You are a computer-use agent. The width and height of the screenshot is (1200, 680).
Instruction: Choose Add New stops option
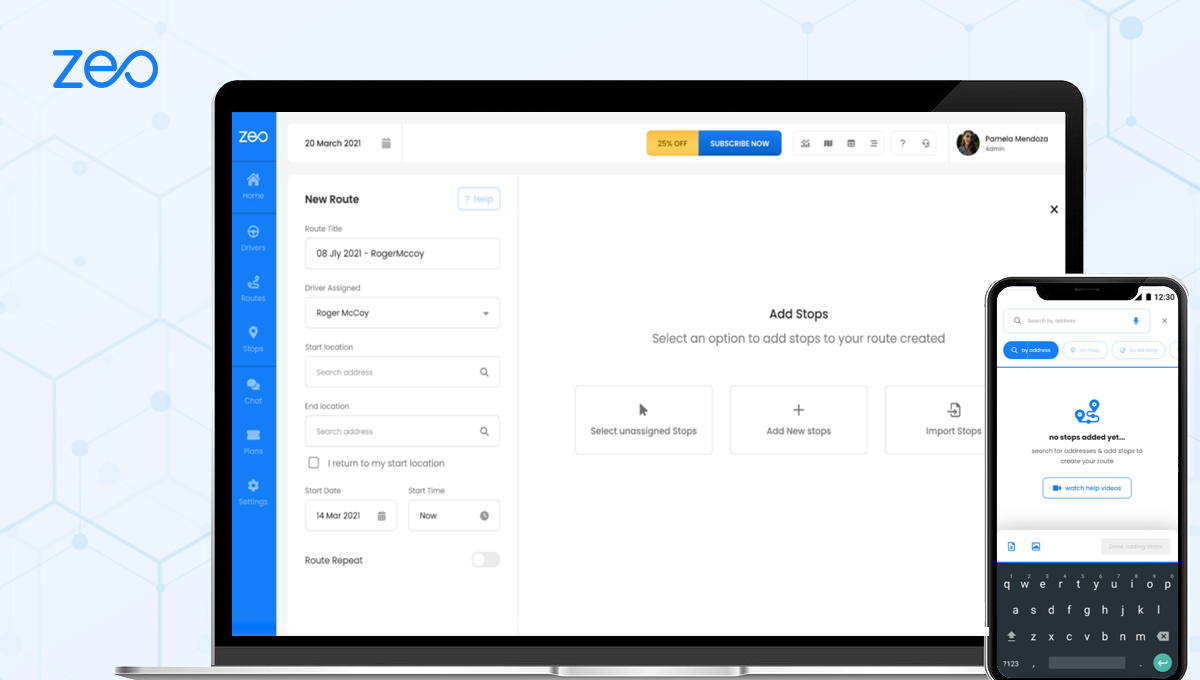[x=799, y=420]
